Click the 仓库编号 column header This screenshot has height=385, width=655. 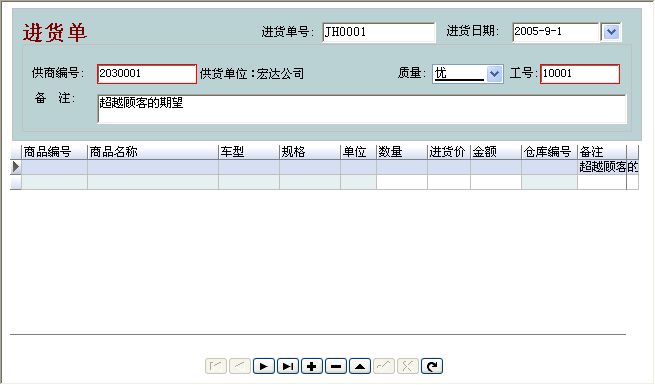[549, 152]
